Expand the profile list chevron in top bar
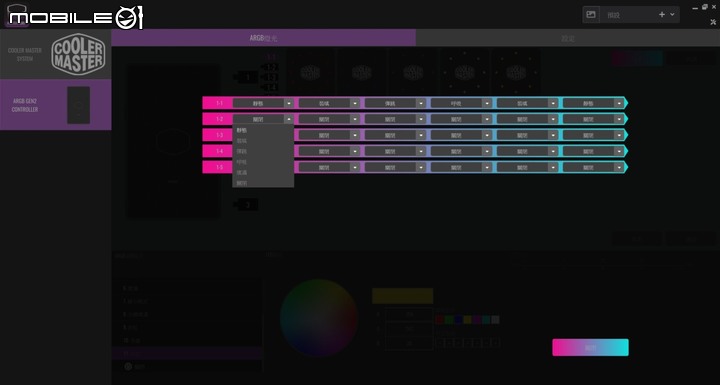 pos(672,15)
